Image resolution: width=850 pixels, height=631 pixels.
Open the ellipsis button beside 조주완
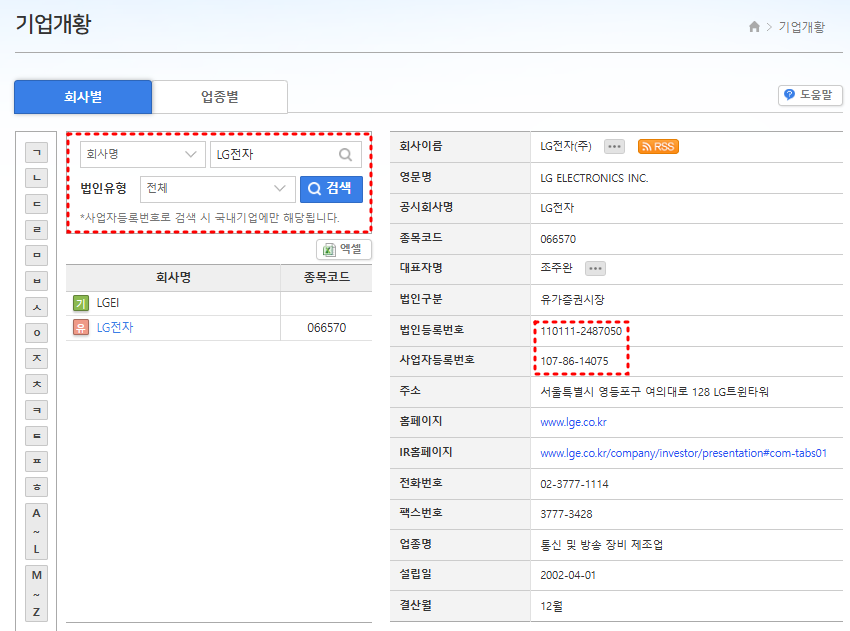click(595, 268)
